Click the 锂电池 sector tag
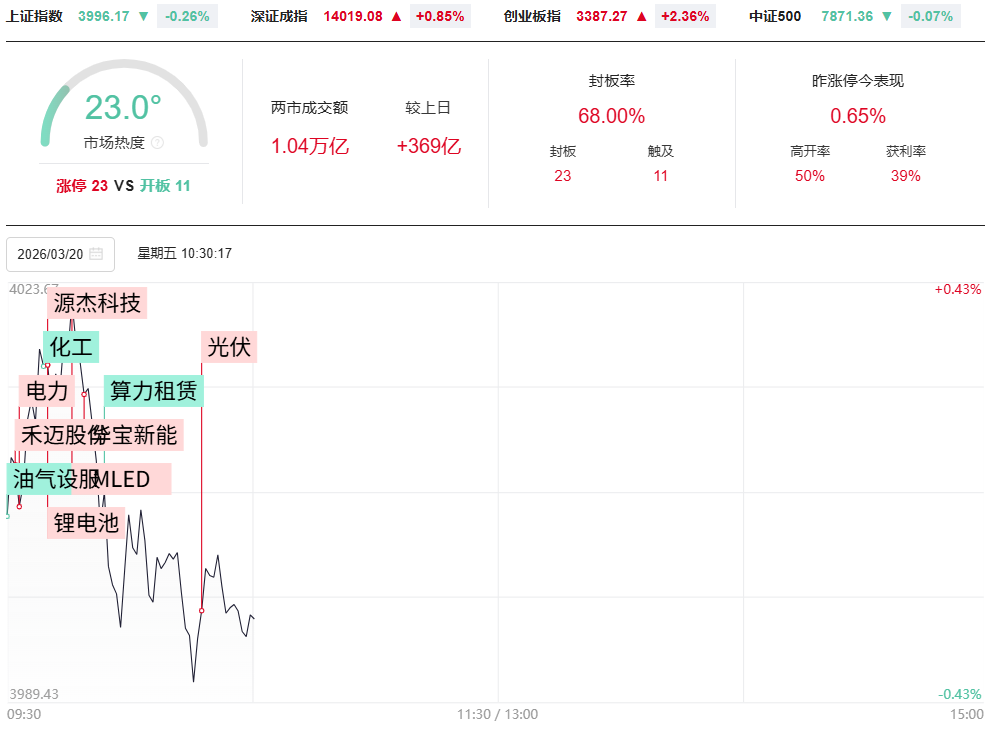 pos(86,522)
